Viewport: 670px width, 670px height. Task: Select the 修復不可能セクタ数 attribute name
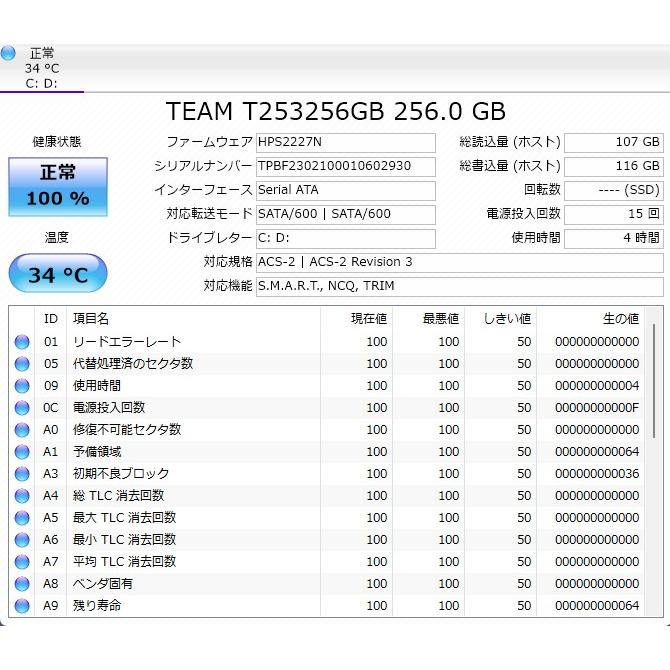pyautogui.click(x=127, y=429)
